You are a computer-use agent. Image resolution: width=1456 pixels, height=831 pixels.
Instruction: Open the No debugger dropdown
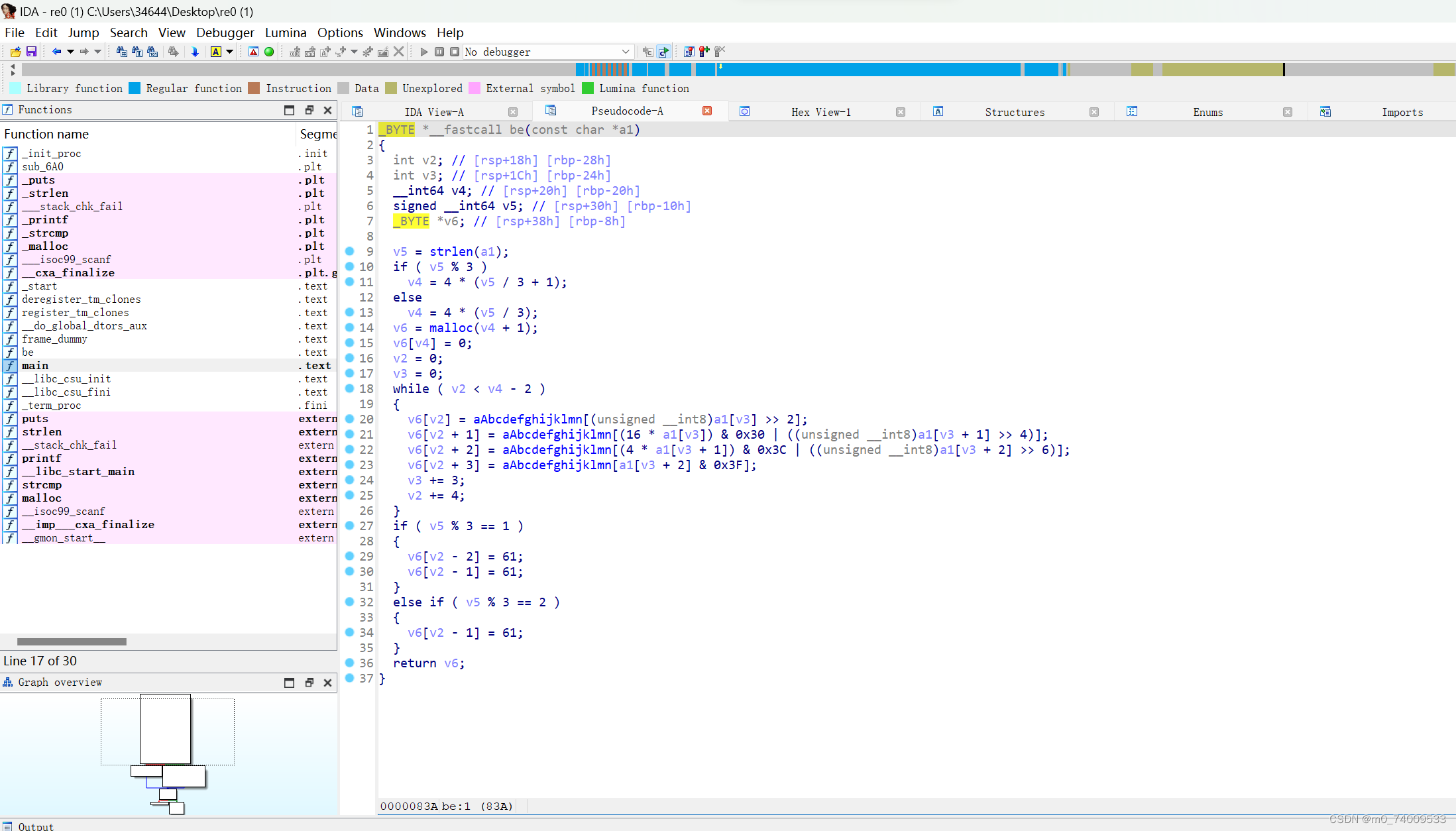coord(625,52)
